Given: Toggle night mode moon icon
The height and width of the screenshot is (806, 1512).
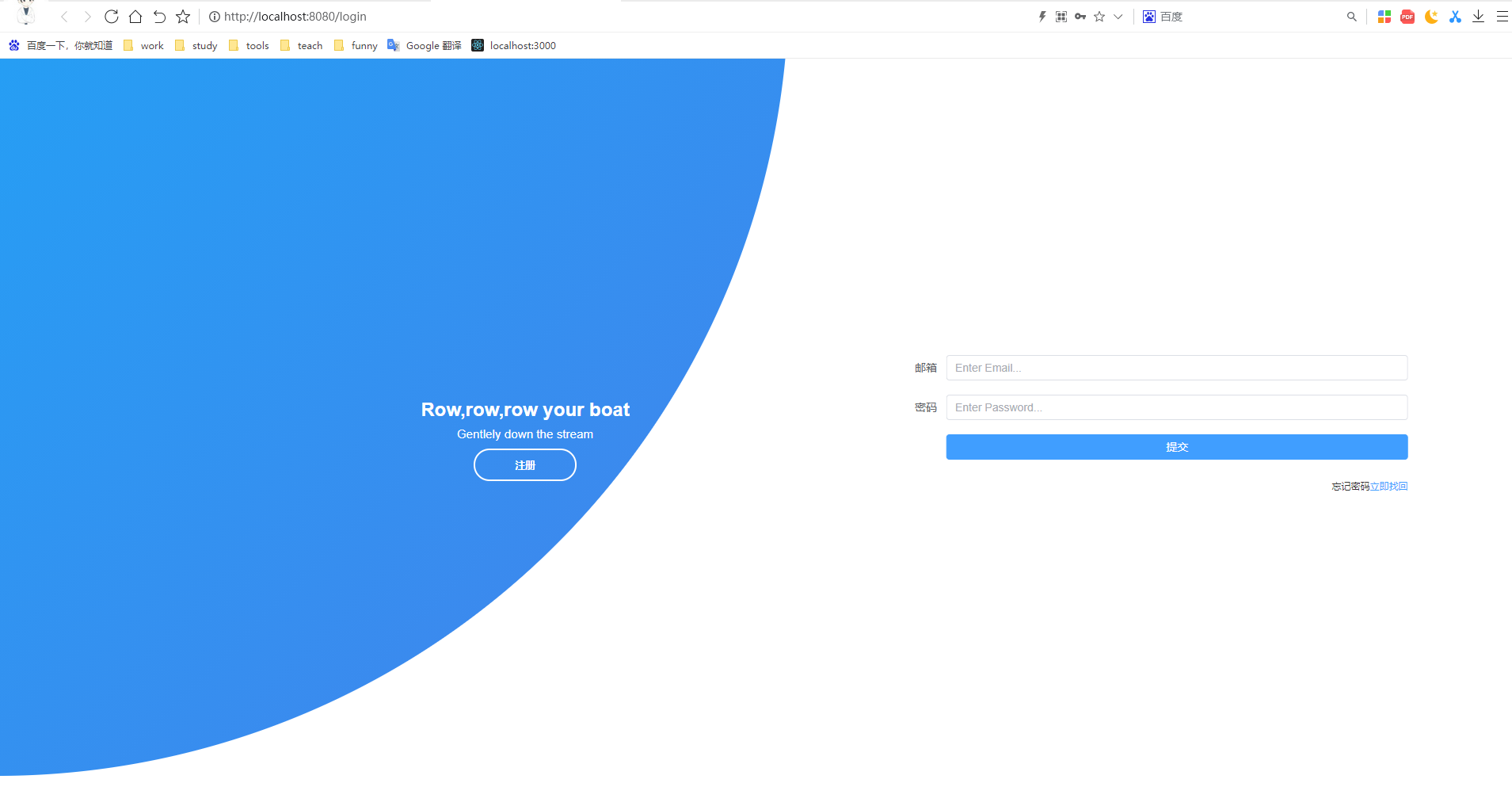Looking at the screenshot, I should click(x=1431, y=17).
